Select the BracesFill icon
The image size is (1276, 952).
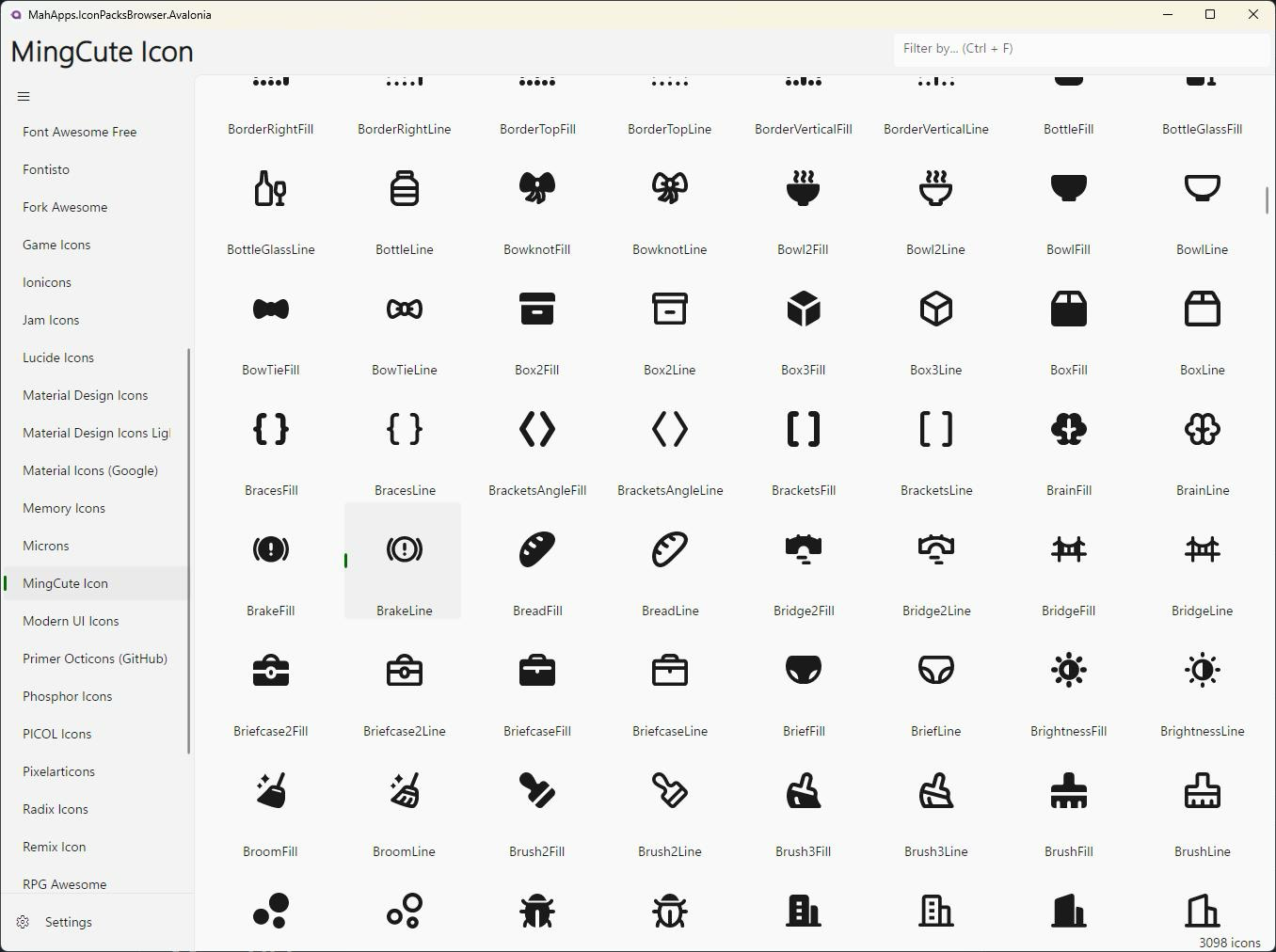pyautogui.click(x=271, y=429)
